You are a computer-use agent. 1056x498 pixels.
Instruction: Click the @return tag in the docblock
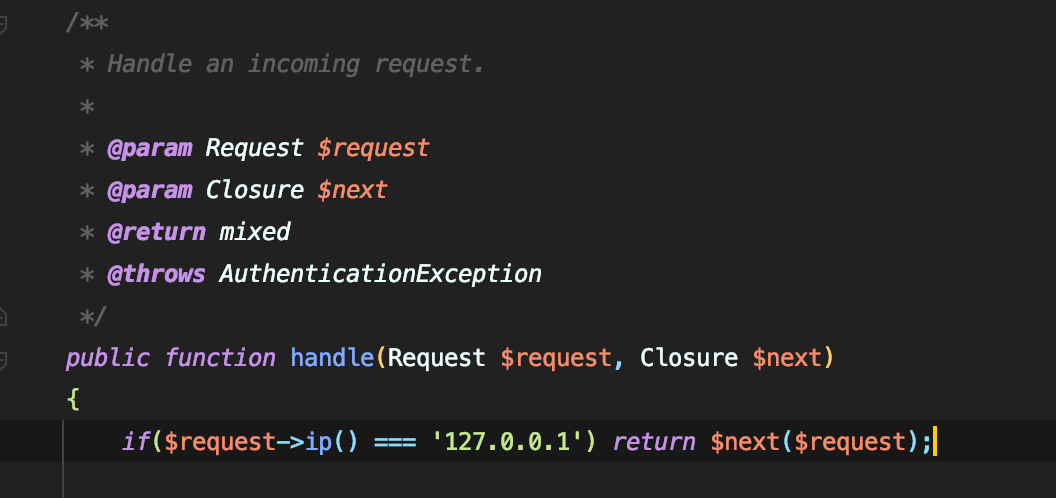coord(156,232)
